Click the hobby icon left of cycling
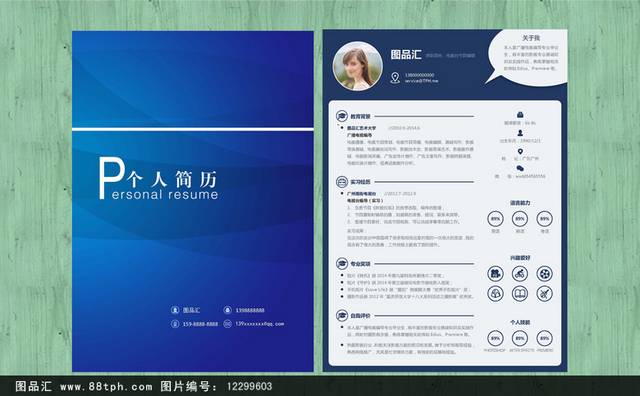The width and height of the screenshot is (640, 396). pos(495,274)
